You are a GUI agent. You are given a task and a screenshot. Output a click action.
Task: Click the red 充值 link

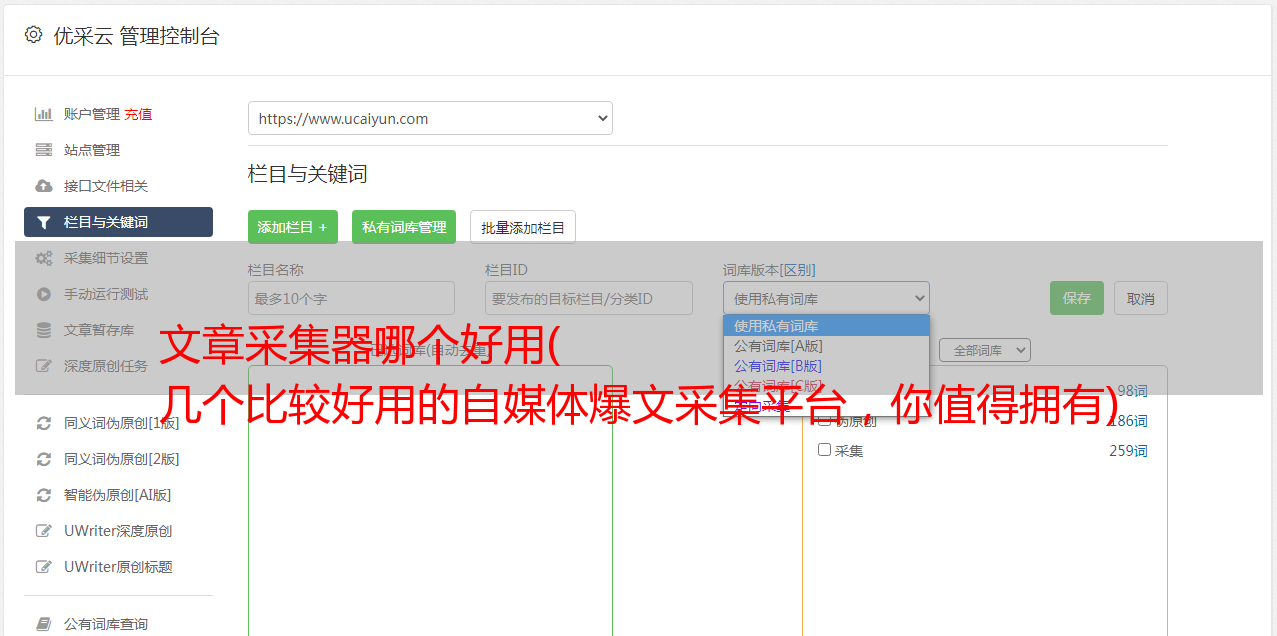click(x=138, y=114)
